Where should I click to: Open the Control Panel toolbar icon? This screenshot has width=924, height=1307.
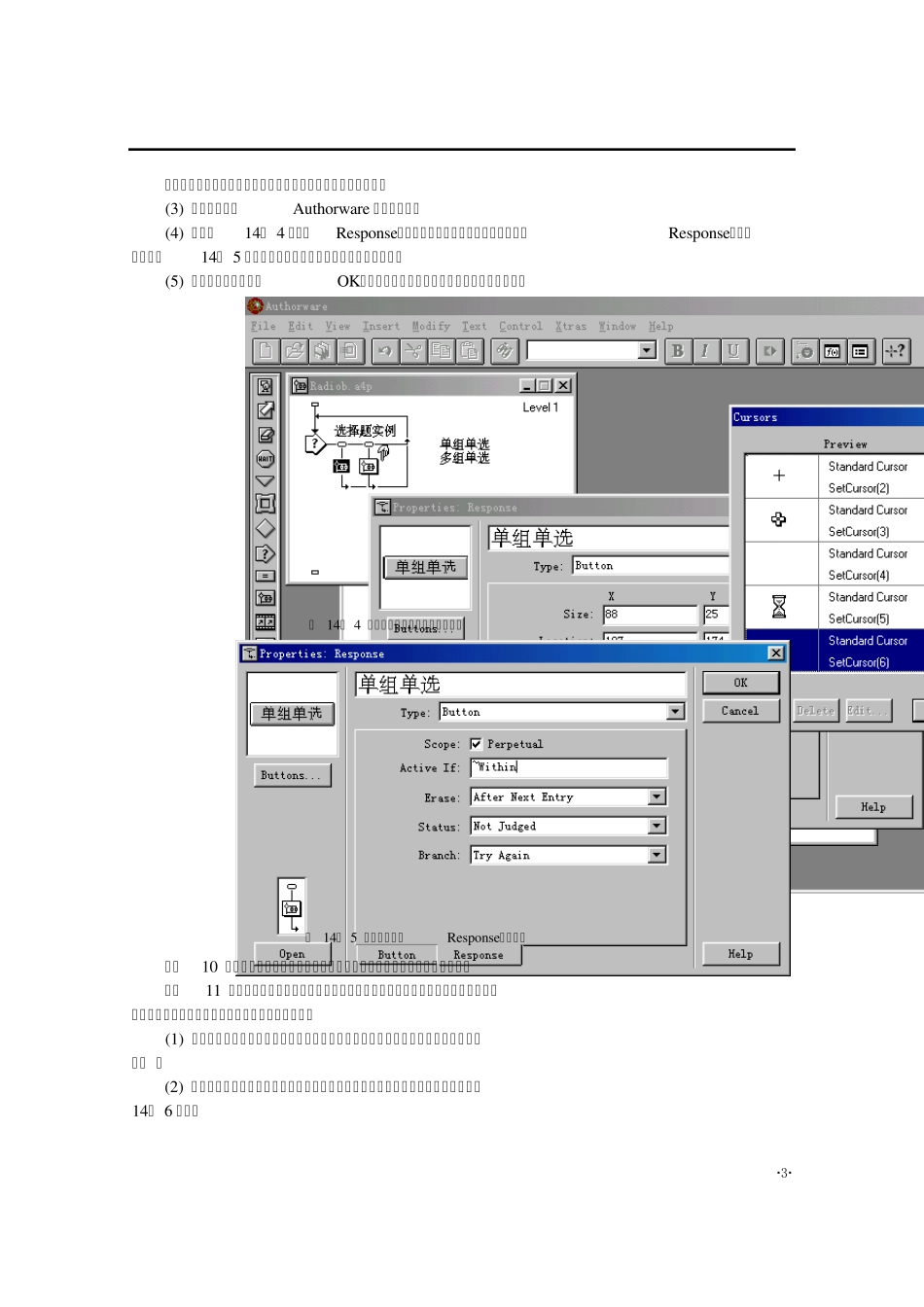click(804, 351)
